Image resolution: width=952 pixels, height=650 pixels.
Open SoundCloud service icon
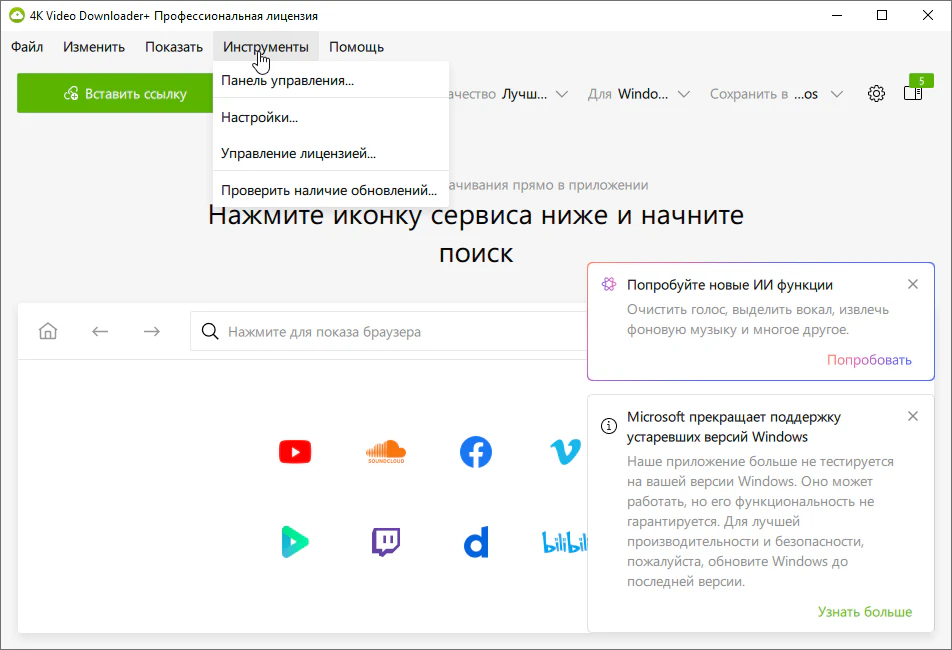coord(385,452)
